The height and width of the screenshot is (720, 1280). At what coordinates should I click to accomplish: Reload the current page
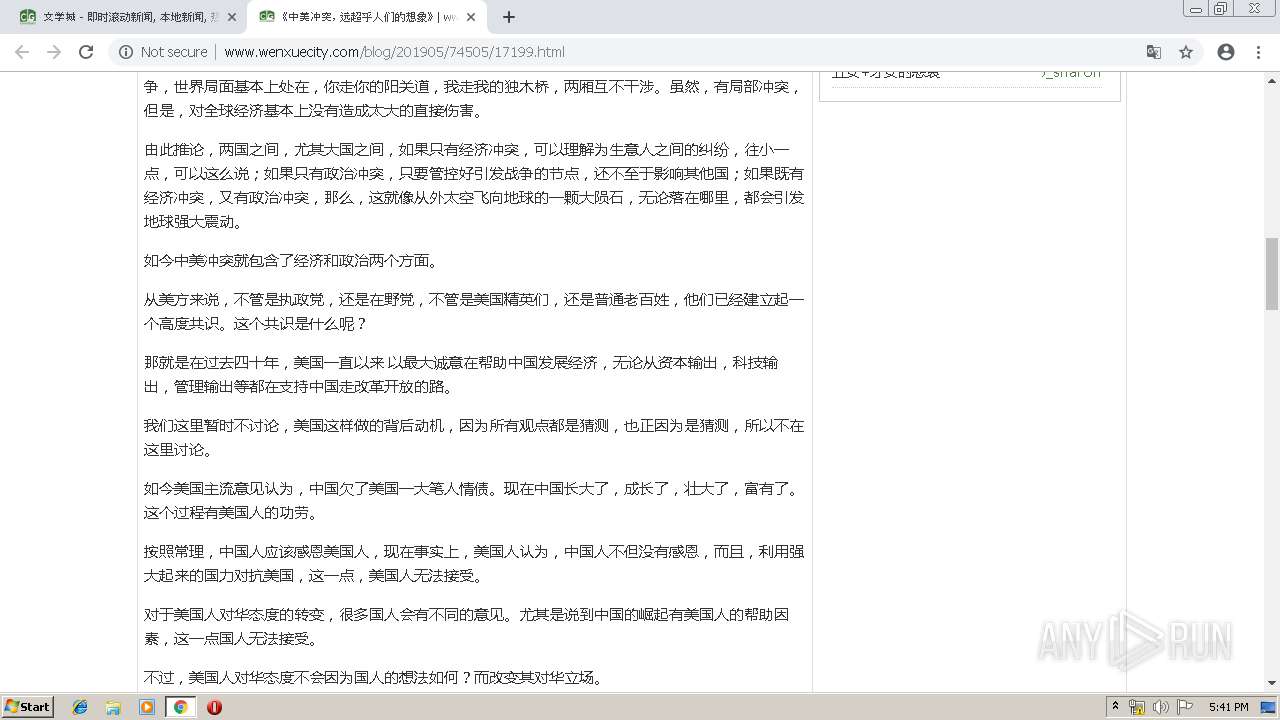point(86,52)
